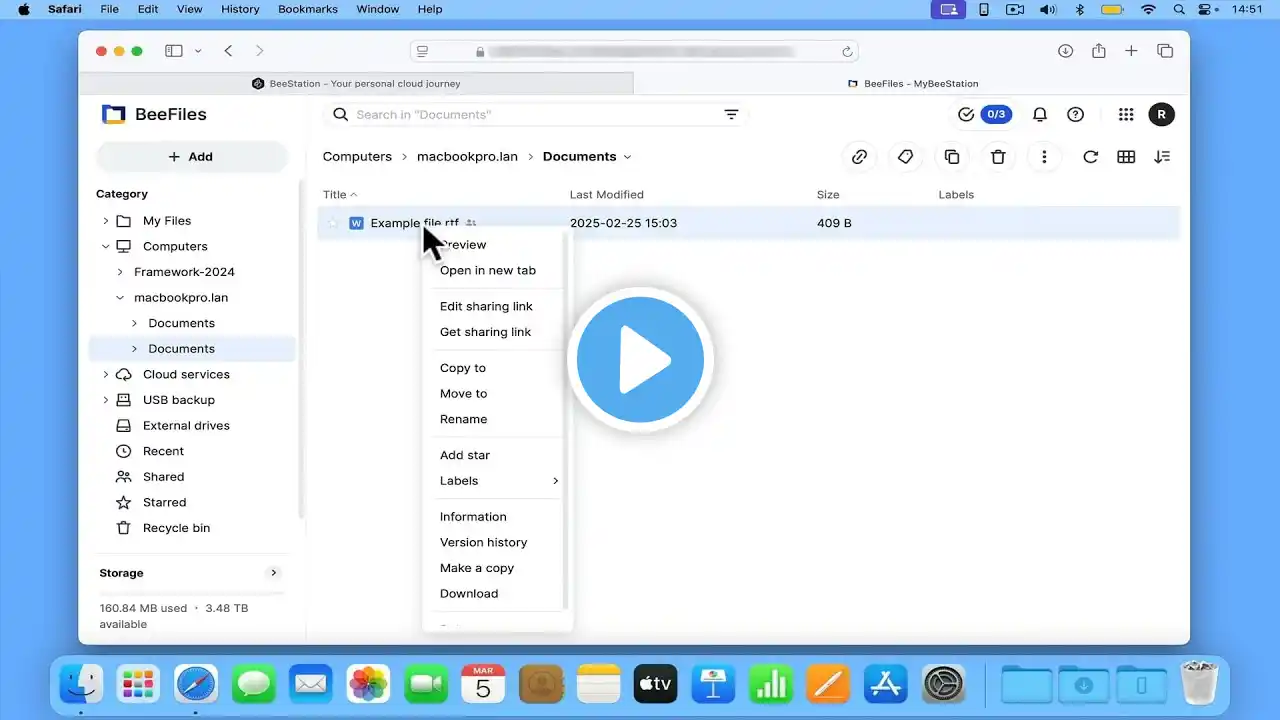Viewport: 1280px width, 720px height.
Task: Collapse the macbookpro.lan node
Action: tap(121, 298)
